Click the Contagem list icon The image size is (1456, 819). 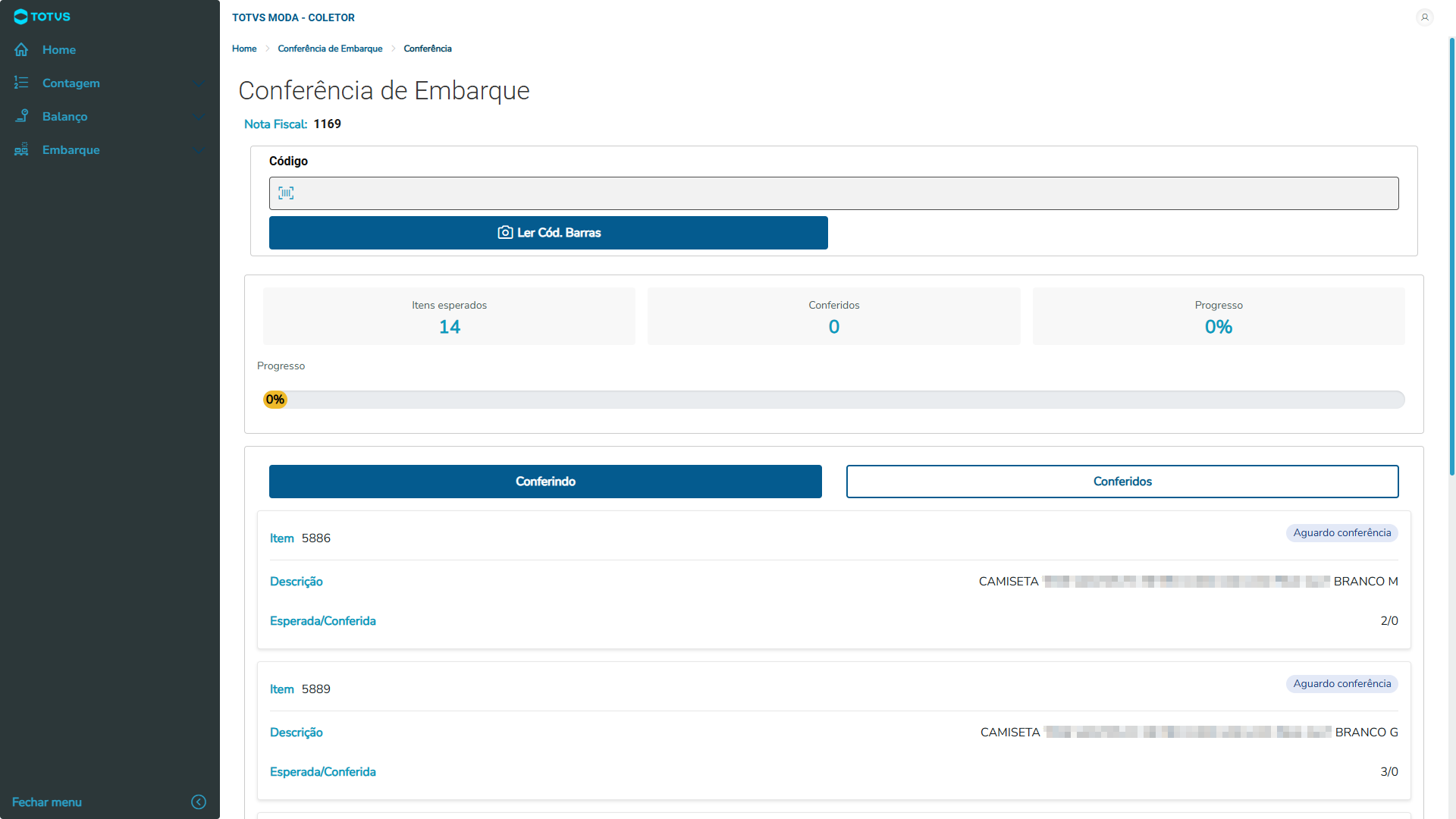click(x=21, y=83)
